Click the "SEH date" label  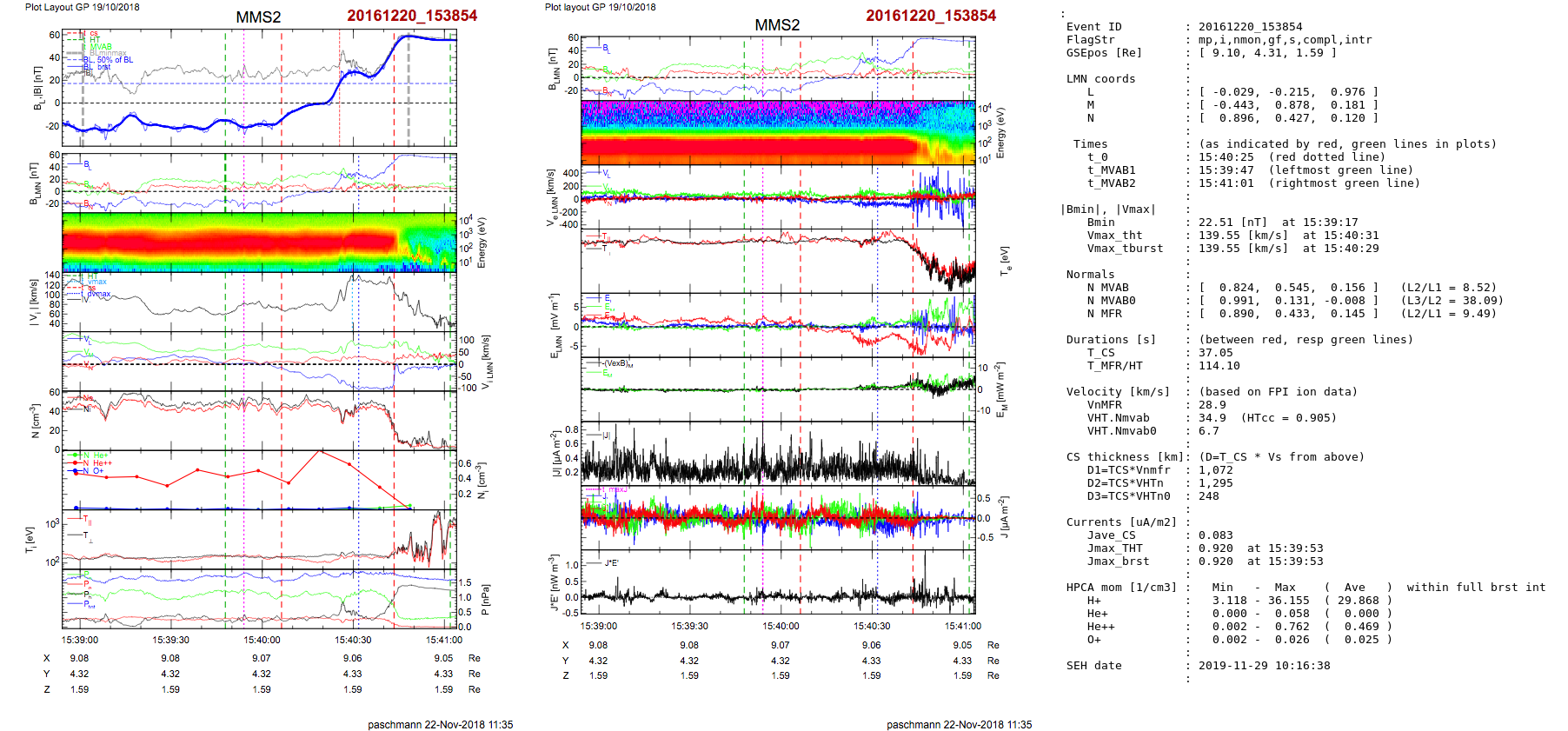(1093, 666)
